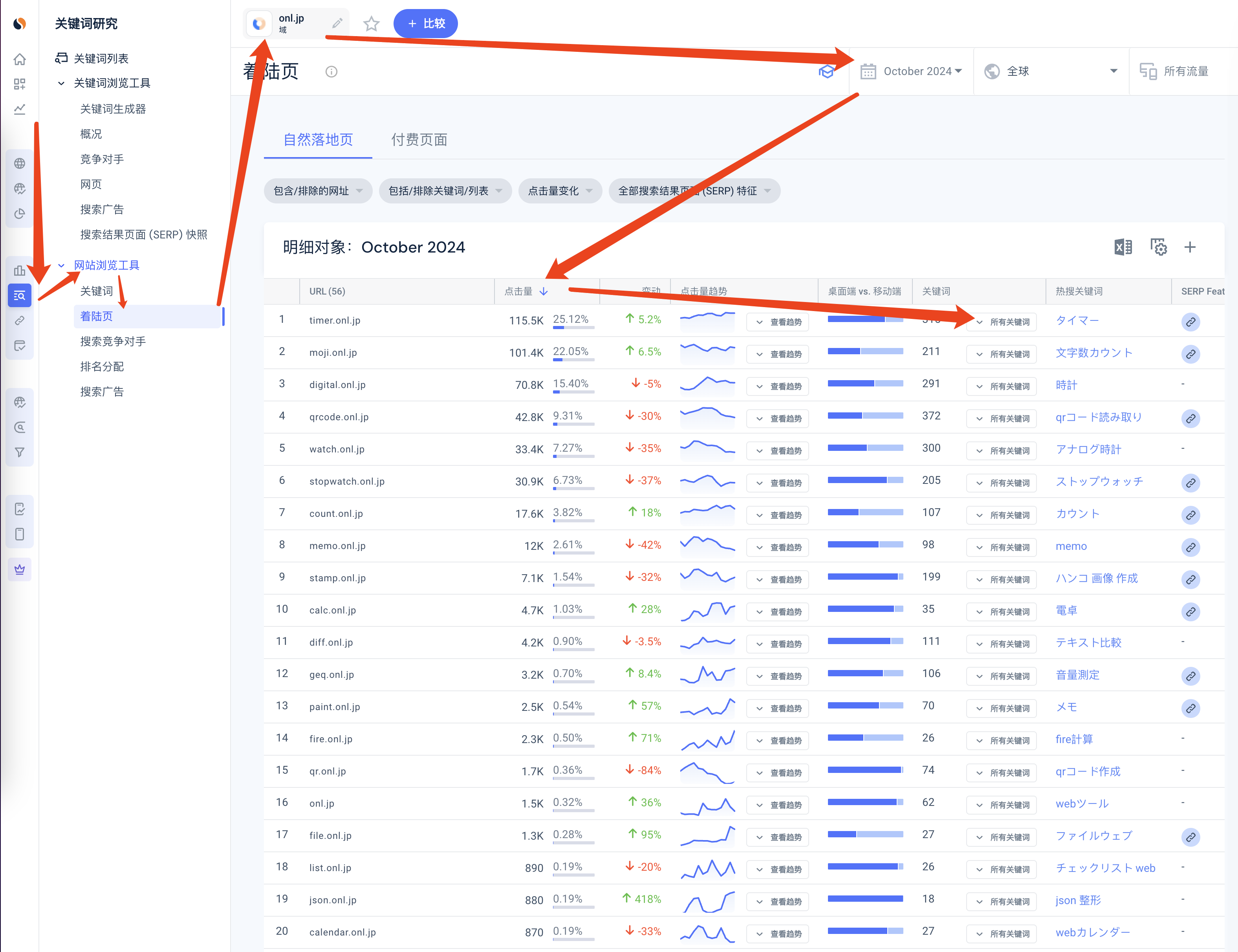1238x952 pixels.
Task: Open the dashboard grid icon in sidebar
Action: point(20,84)
